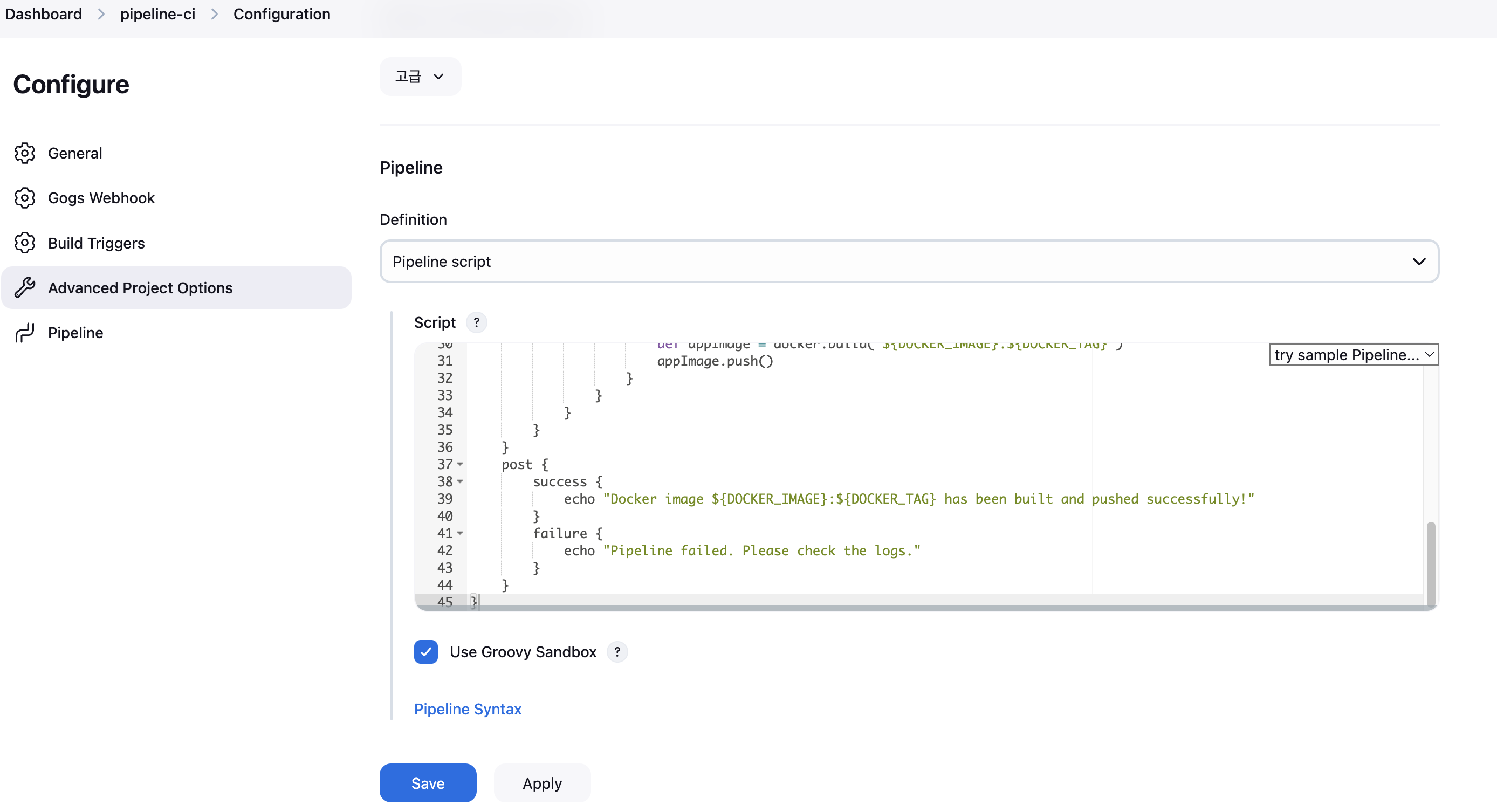The height and width of the screenshot is (812, 1497).
Task: Click the Build Triggers gear icon
Action: point(24,243)
